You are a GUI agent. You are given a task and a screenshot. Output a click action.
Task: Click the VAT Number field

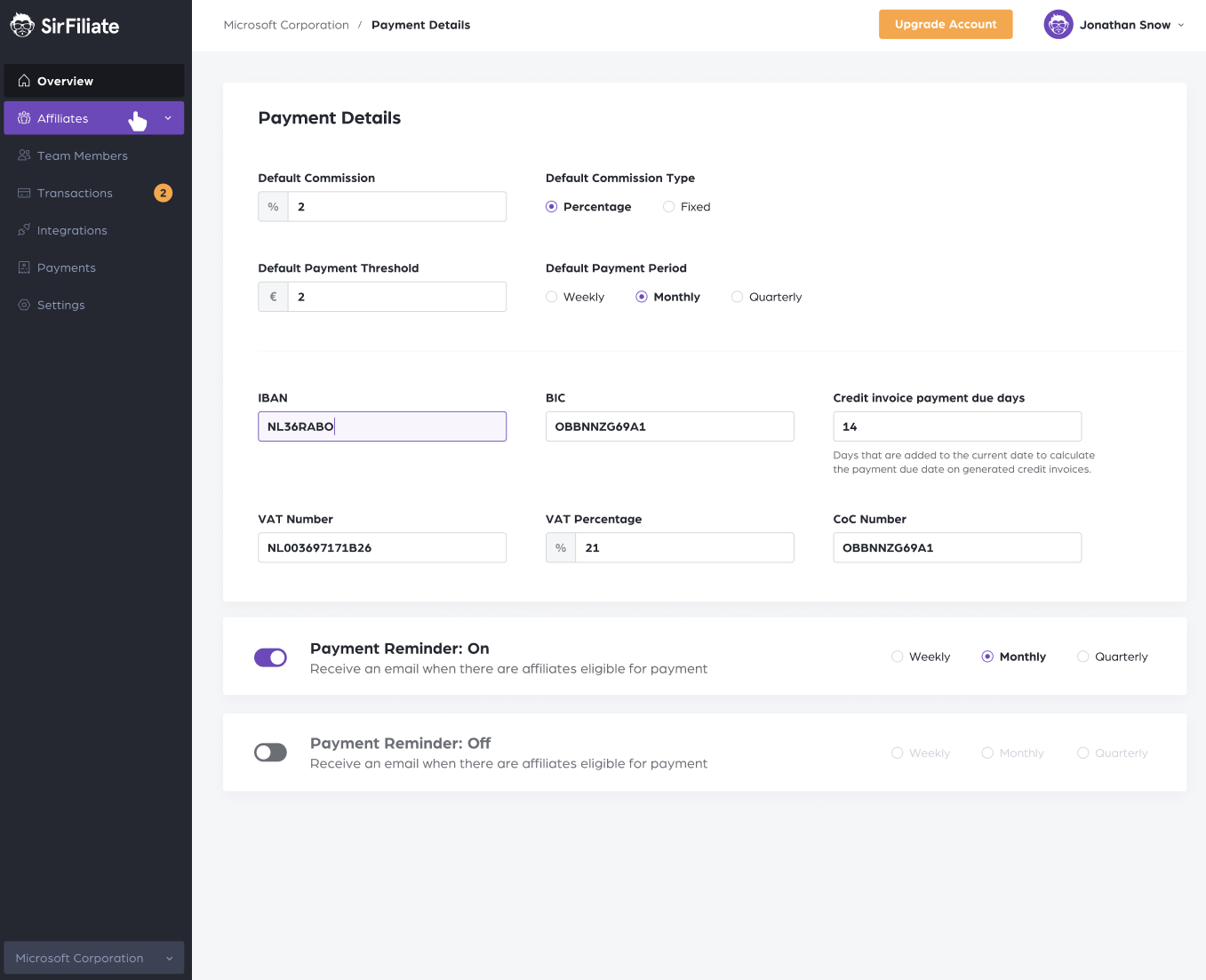point(382,548)
